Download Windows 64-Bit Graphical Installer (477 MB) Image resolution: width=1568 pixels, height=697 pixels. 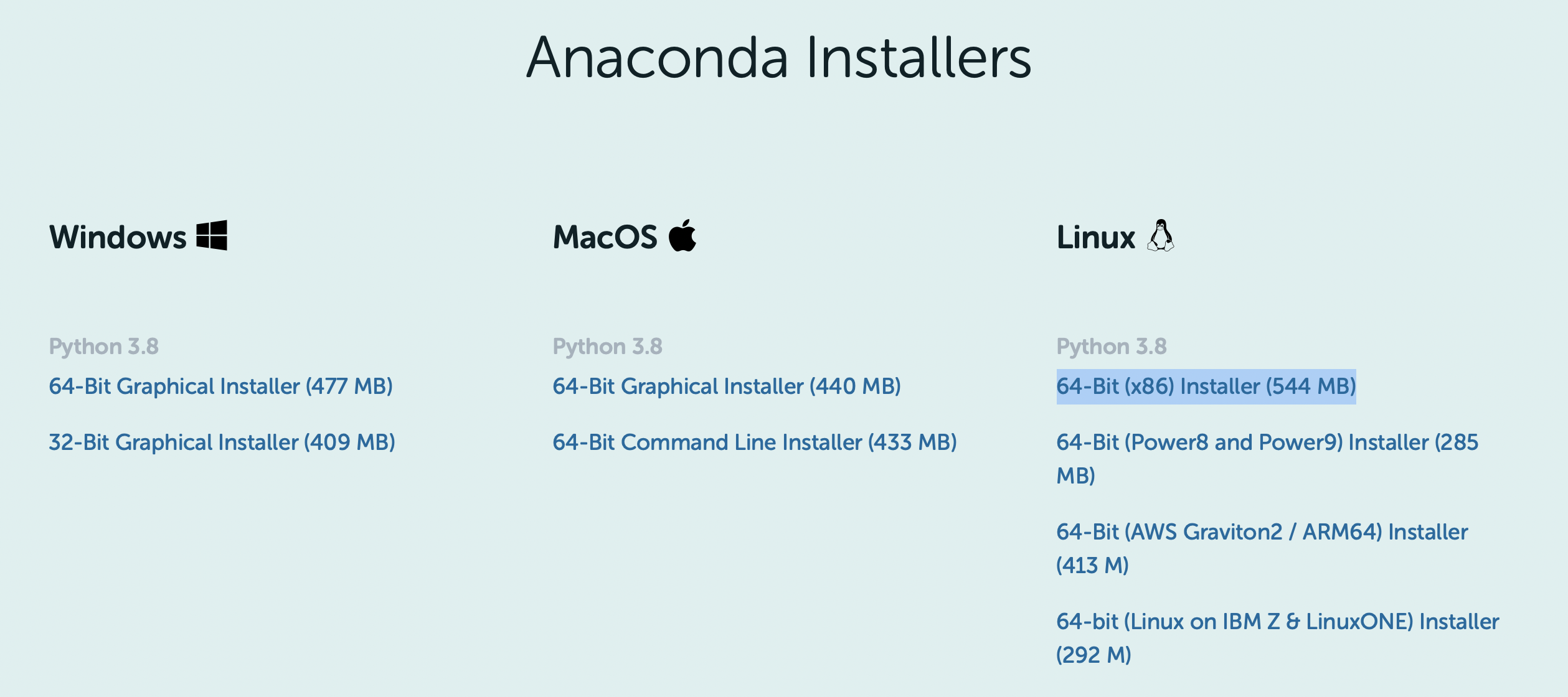click(220, 386)
